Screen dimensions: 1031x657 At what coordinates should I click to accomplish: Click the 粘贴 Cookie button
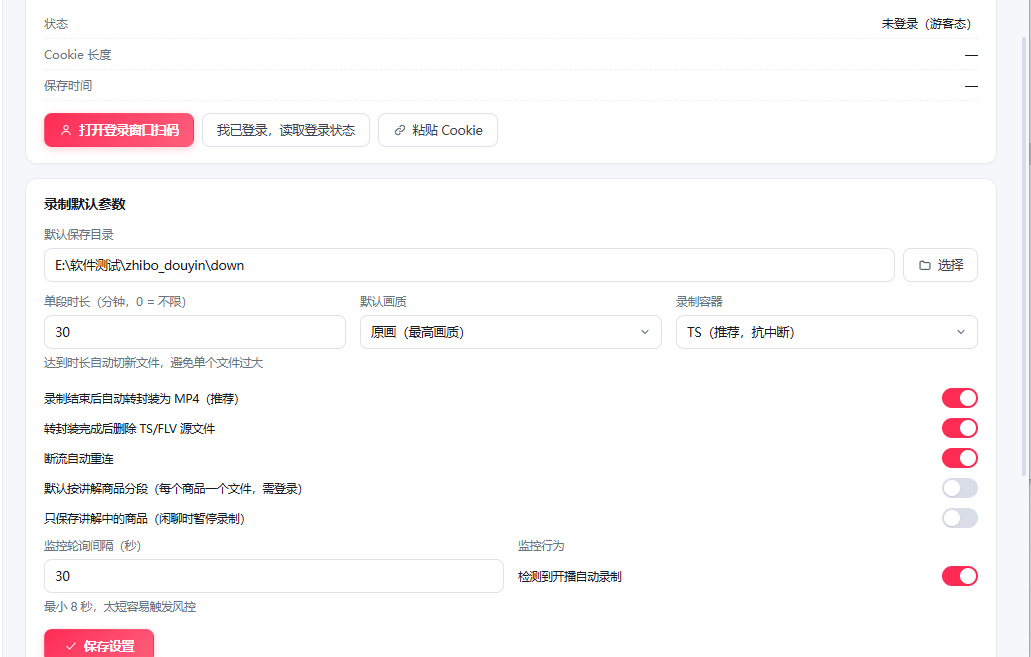click(438, 130)
